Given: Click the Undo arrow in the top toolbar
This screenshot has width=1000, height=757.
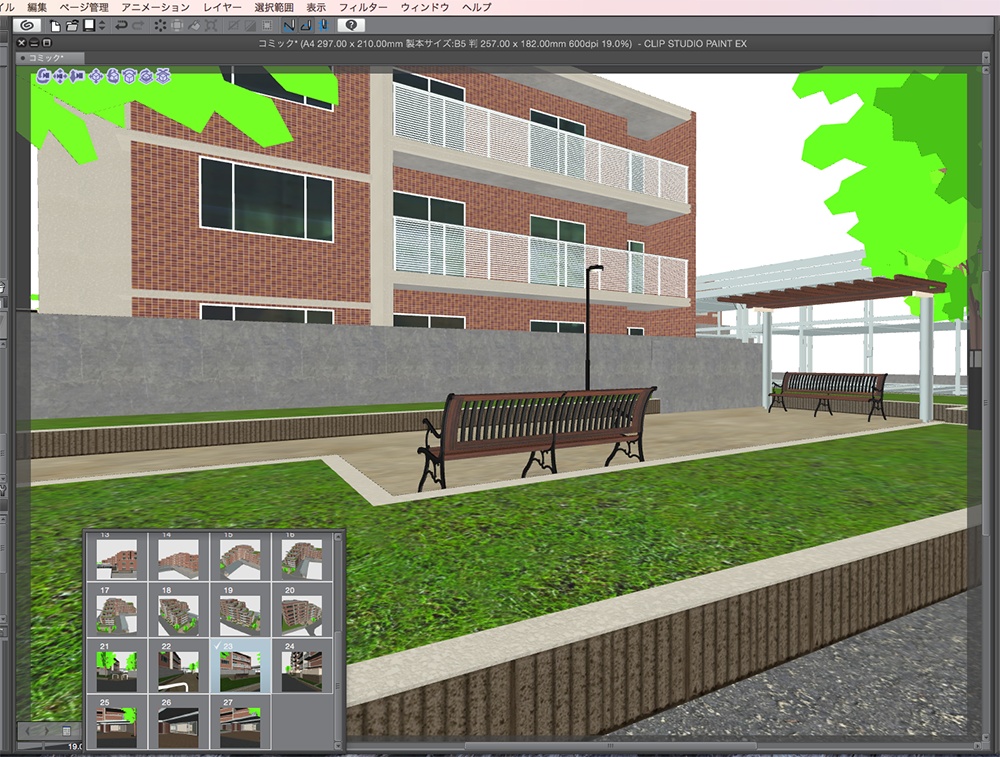Looking at the screenshot, I should click(121, 27).
